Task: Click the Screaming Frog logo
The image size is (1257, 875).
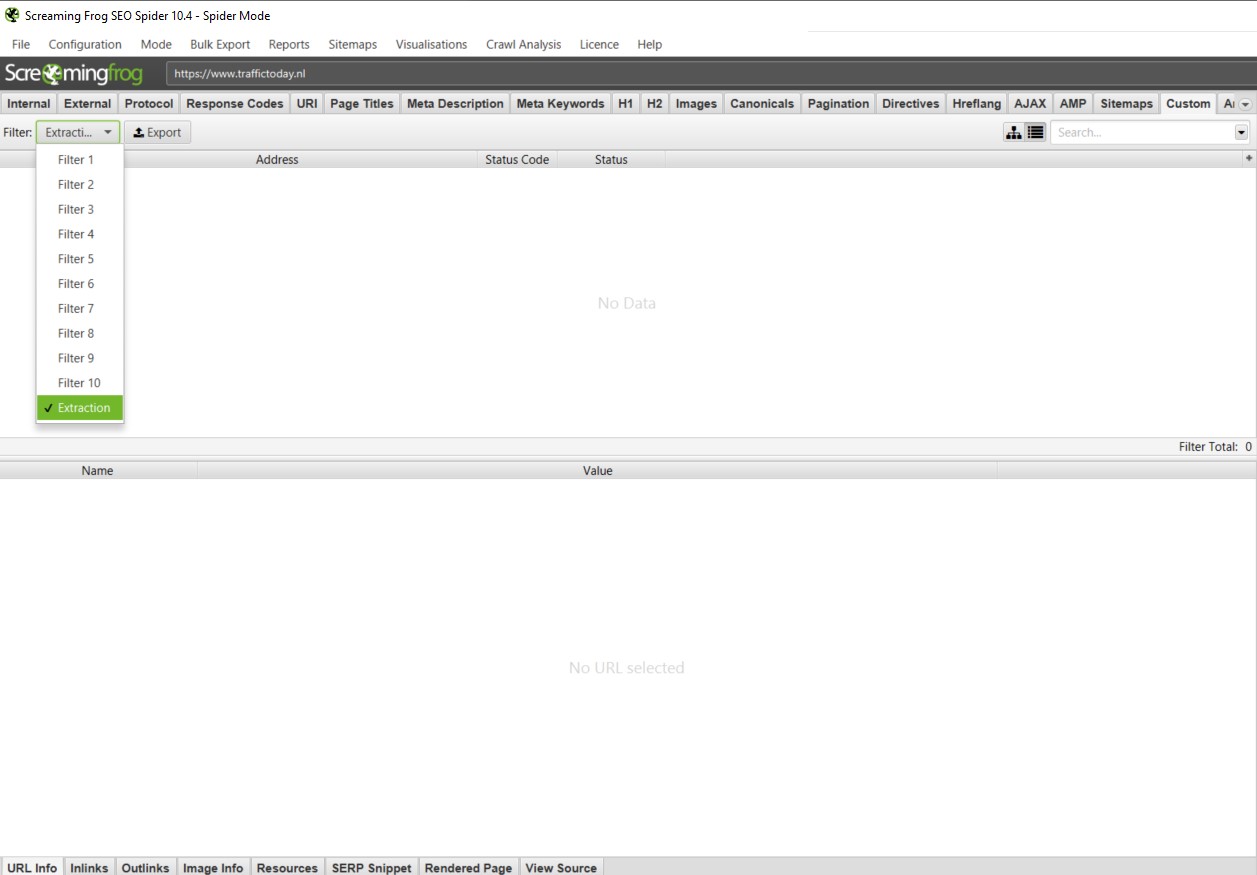Action: [74, 74]
